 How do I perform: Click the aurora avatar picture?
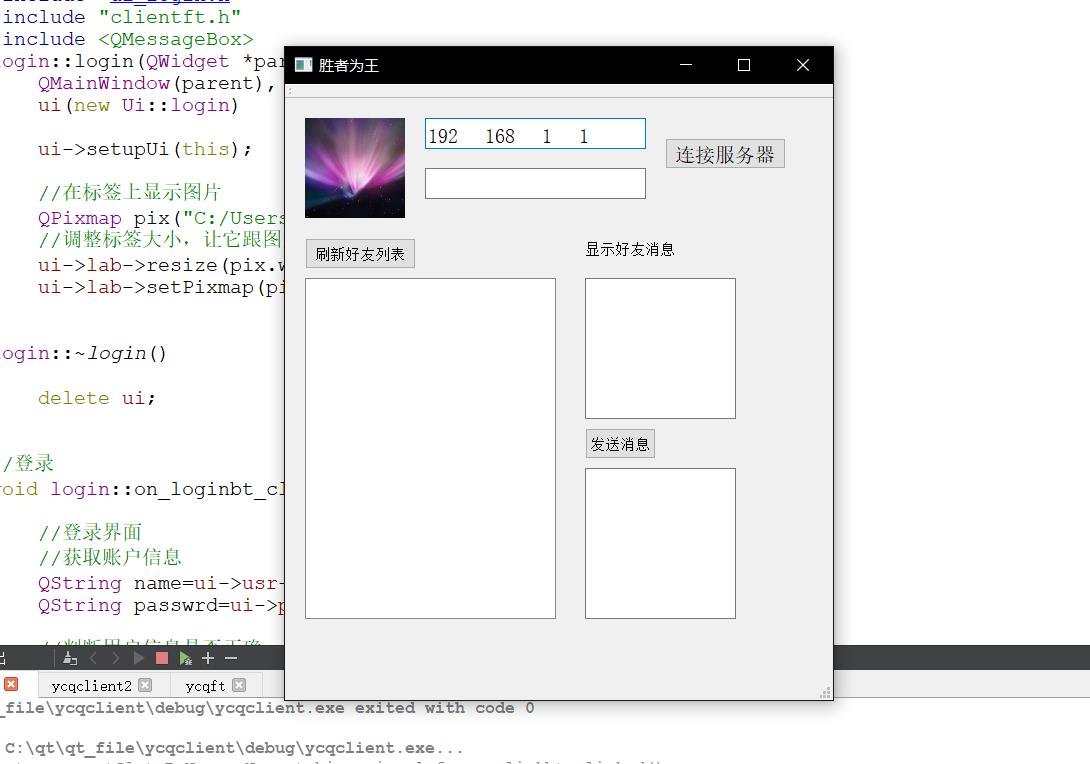[355, 168]
